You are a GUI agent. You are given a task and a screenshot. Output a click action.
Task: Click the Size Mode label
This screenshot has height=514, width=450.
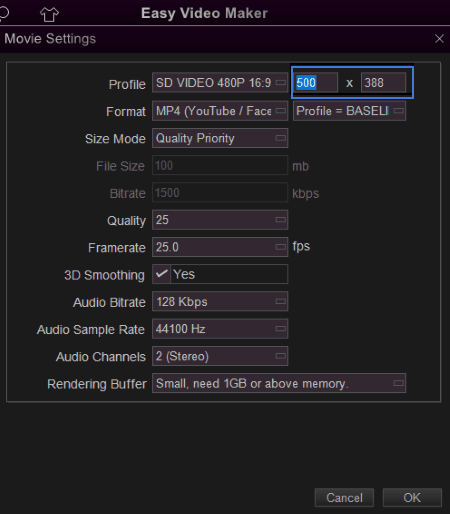click(x=115, y=139)
